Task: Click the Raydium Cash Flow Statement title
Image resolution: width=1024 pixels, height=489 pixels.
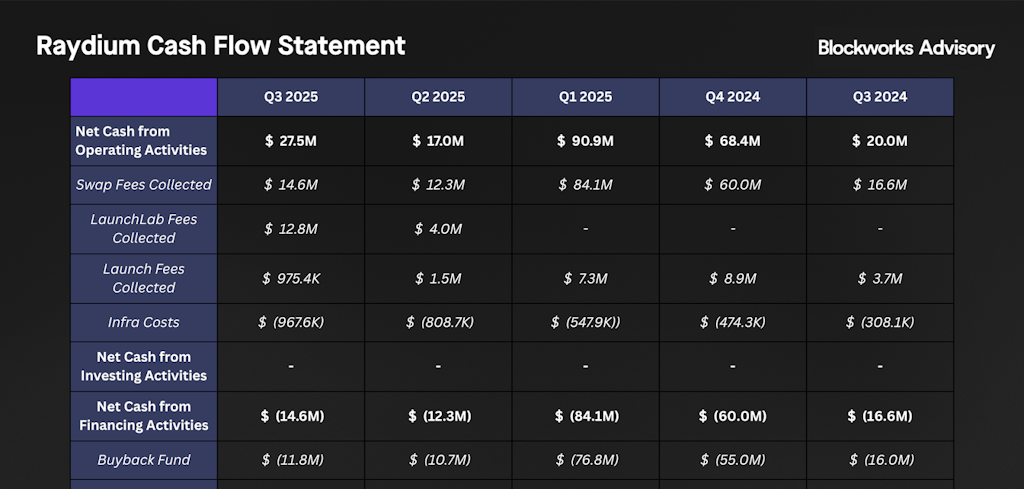Action: [221, 46]
